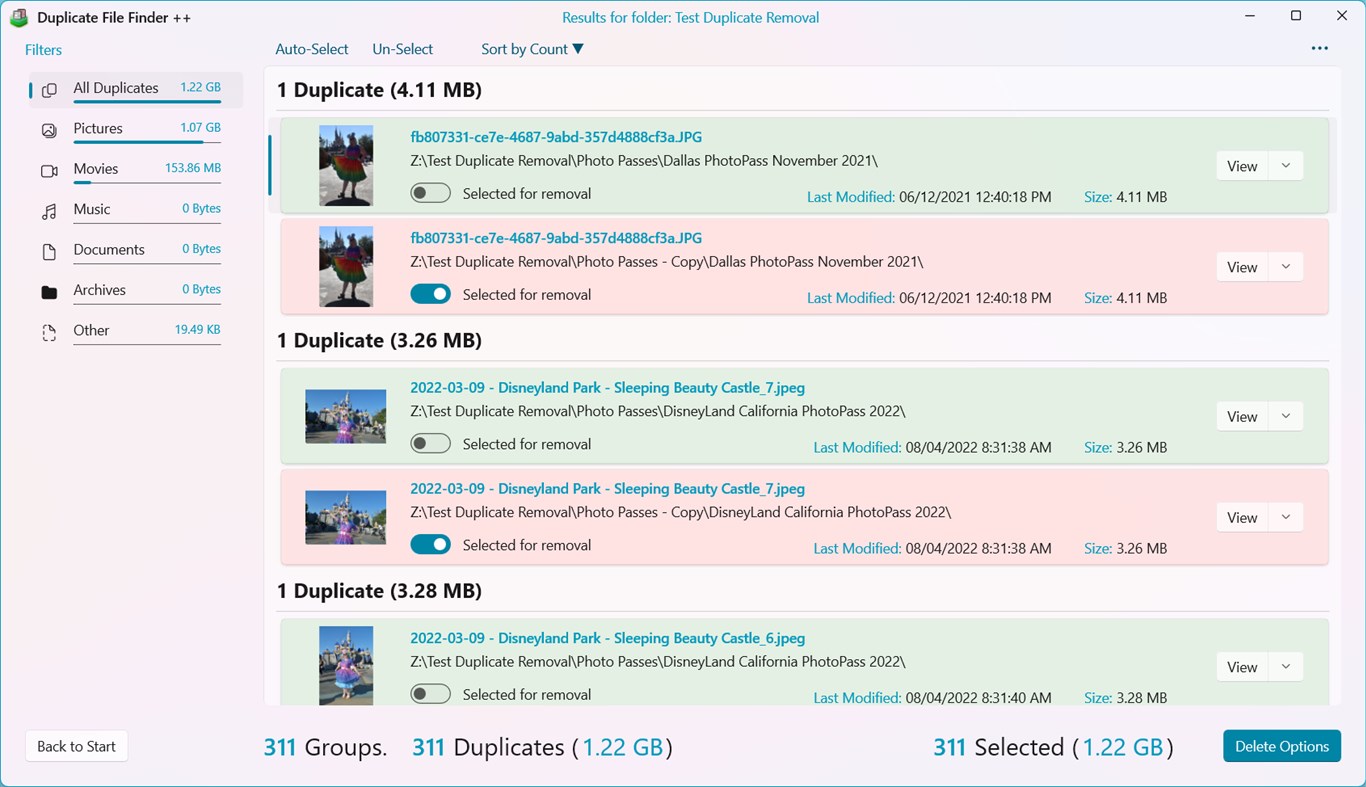Click Back to Start
The image size is (1366, 787).
pyautogui.click(x=76, y=746)
